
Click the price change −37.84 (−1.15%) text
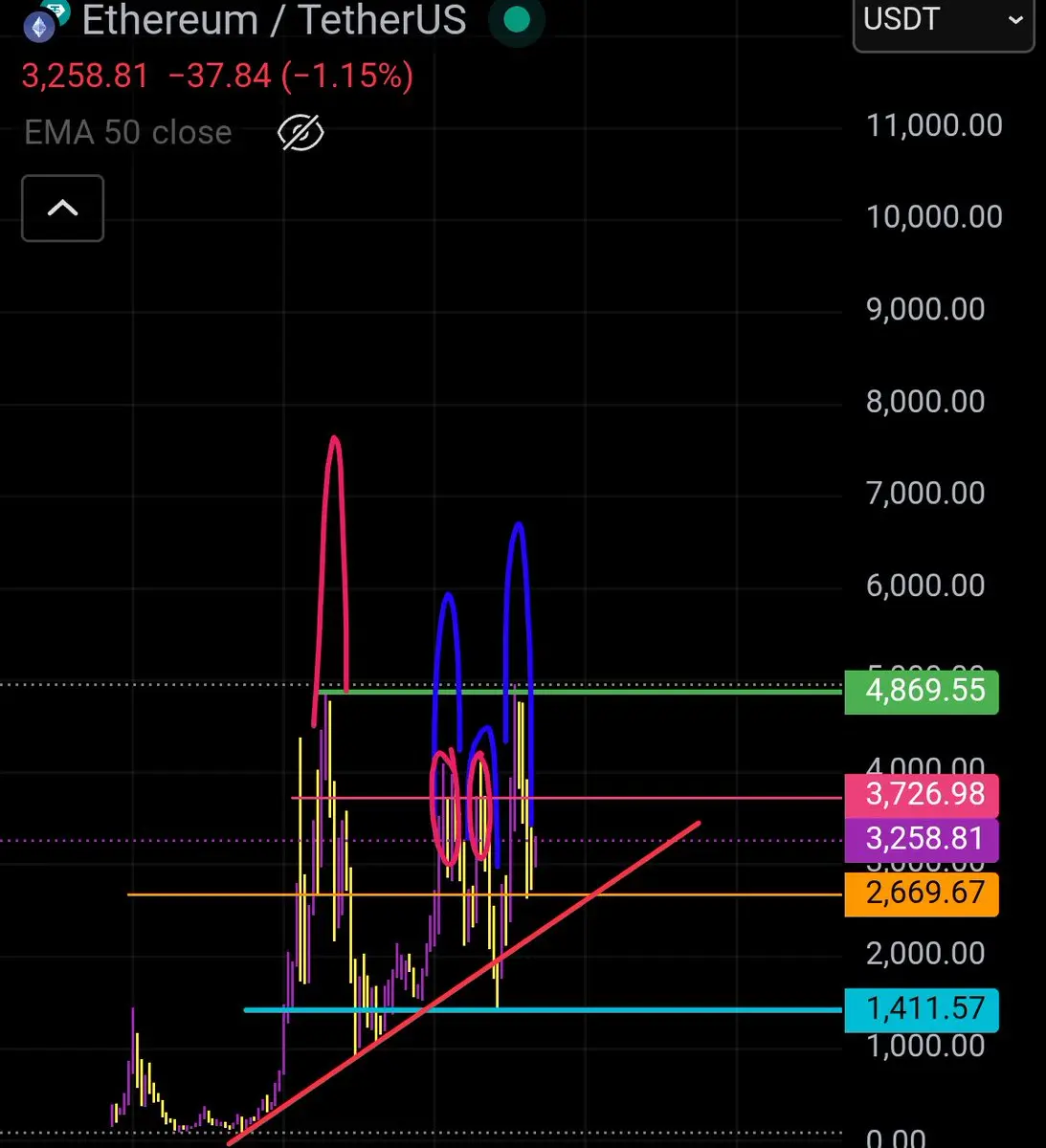point(291,76)
